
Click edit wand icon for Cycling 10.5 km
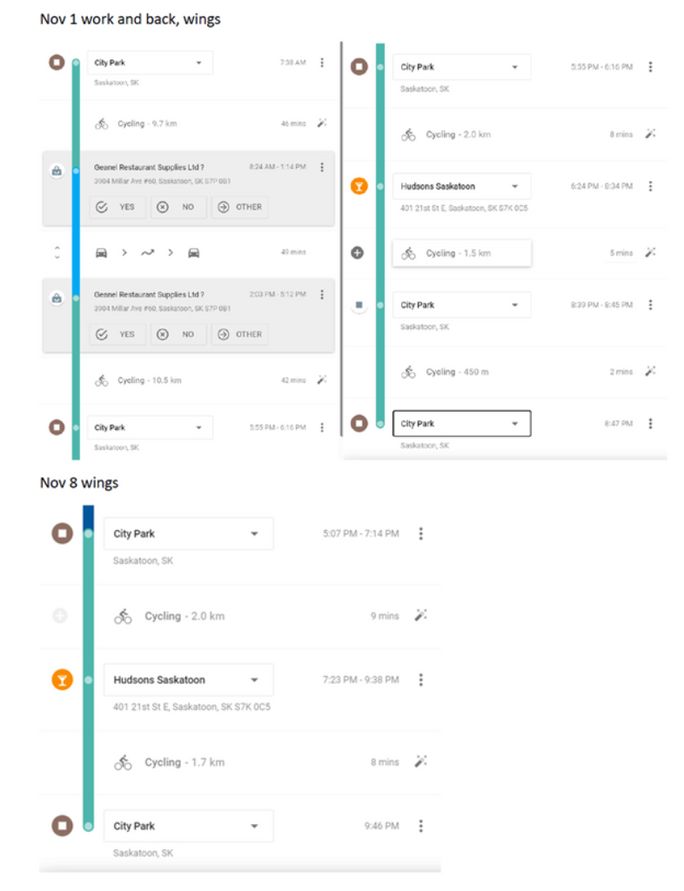321,380
